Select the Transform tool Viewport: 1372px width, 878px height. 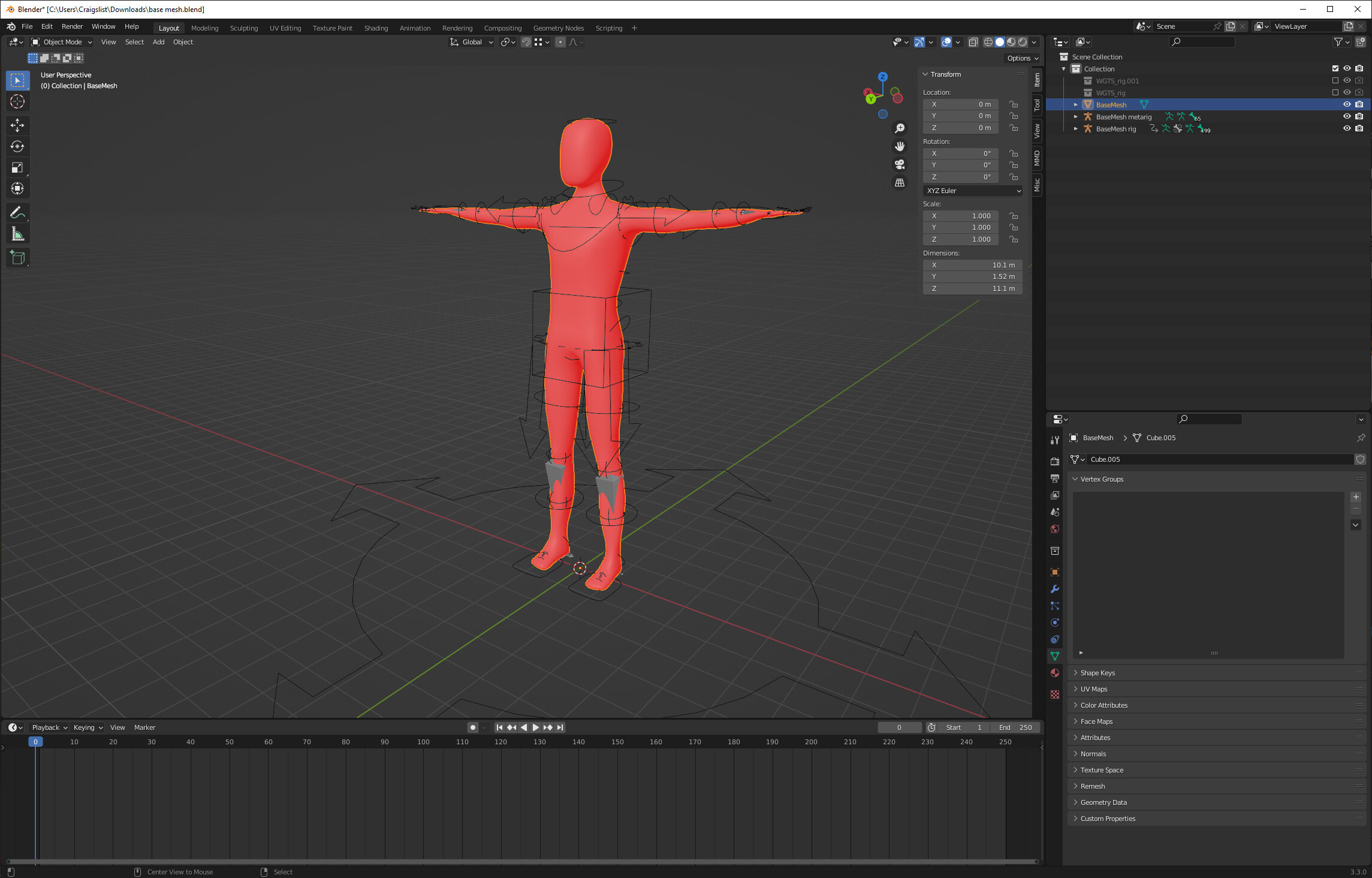click(17, 189)
